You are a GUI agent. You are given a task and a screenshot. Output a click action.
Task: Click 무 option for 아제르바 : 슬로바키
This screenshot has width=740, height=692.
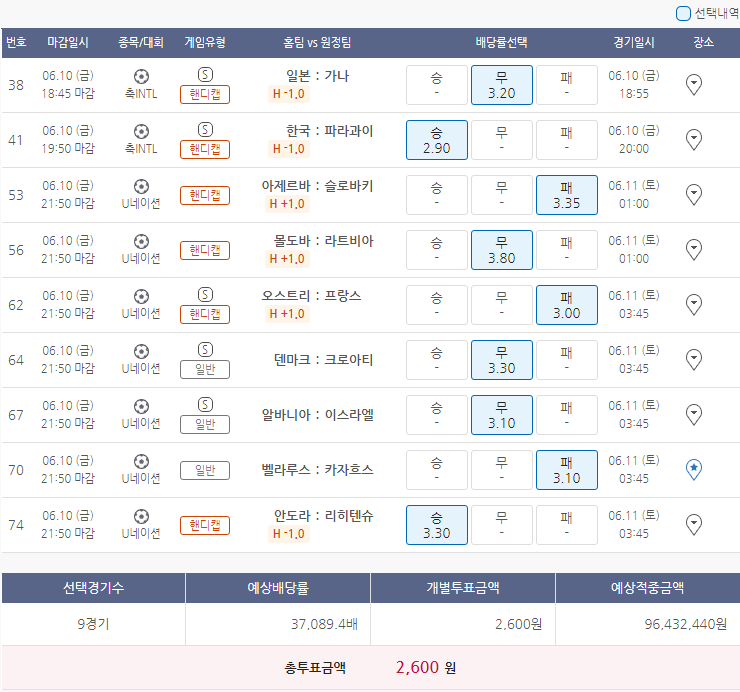coord(502,195)
